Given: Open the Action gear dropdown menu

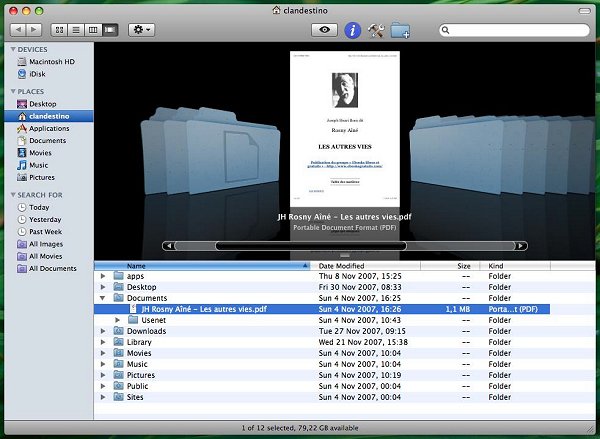Looking at the screenshot, I should (141, 30).
